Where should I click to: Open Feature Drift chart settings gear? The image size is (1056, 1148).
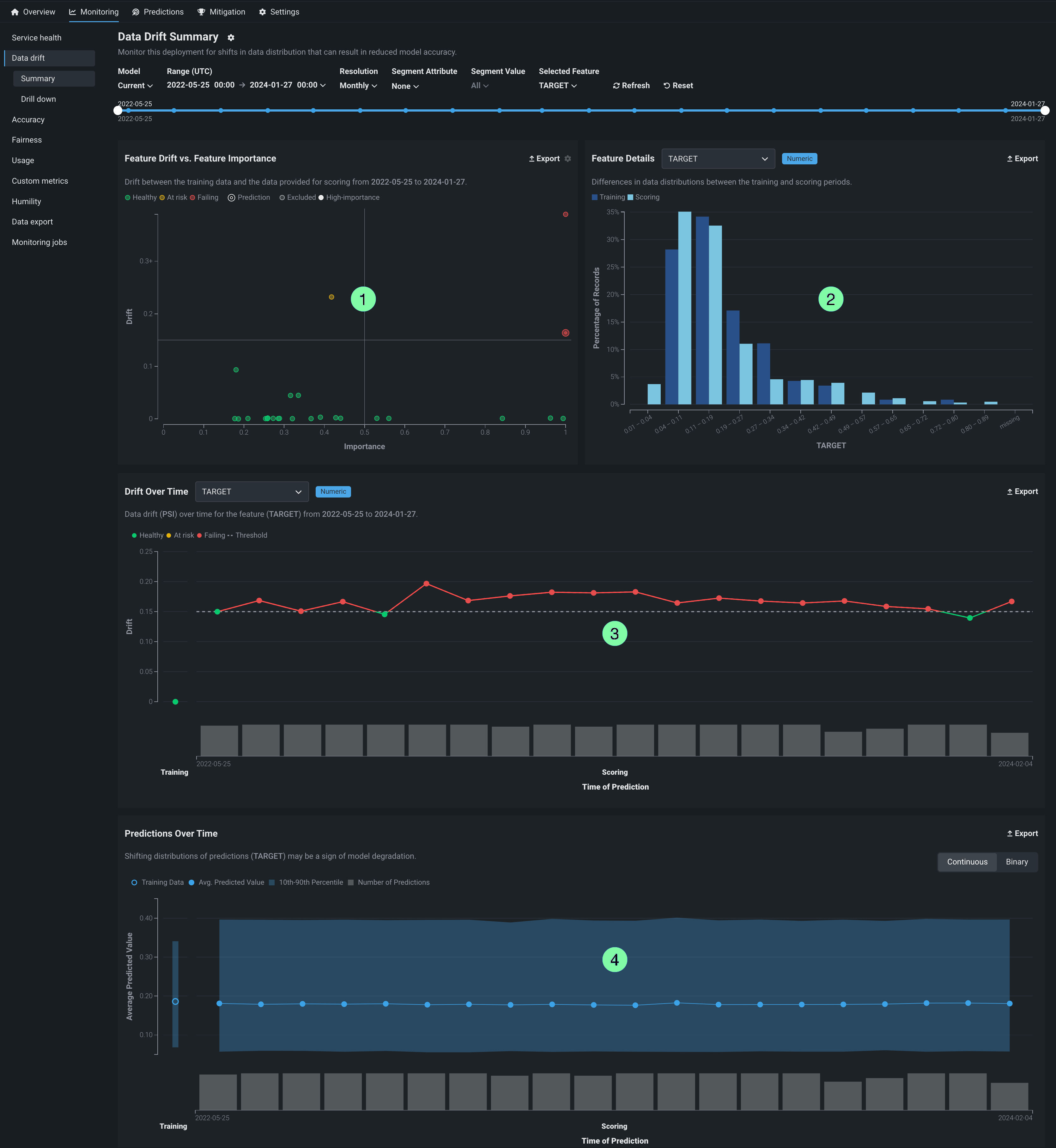tap(567, 159)
